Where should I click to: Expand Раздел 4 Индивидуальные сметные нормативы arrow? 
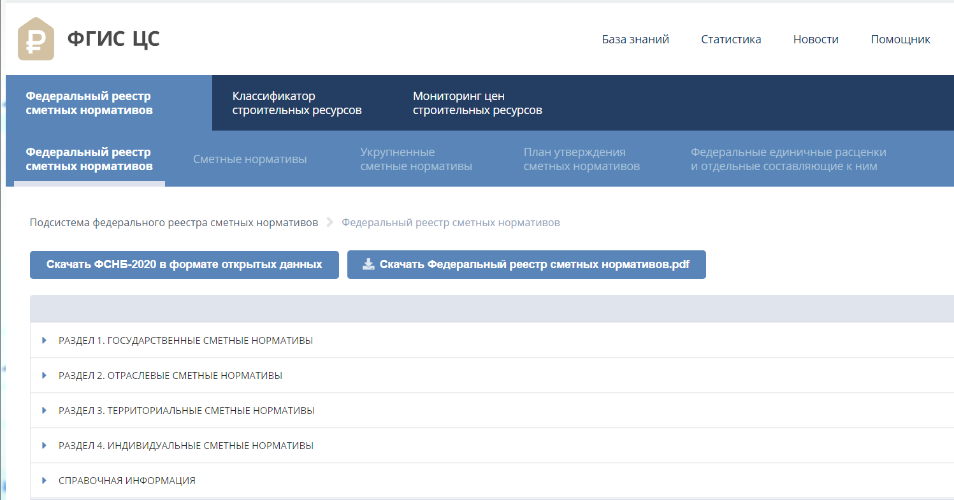[45, 445]
